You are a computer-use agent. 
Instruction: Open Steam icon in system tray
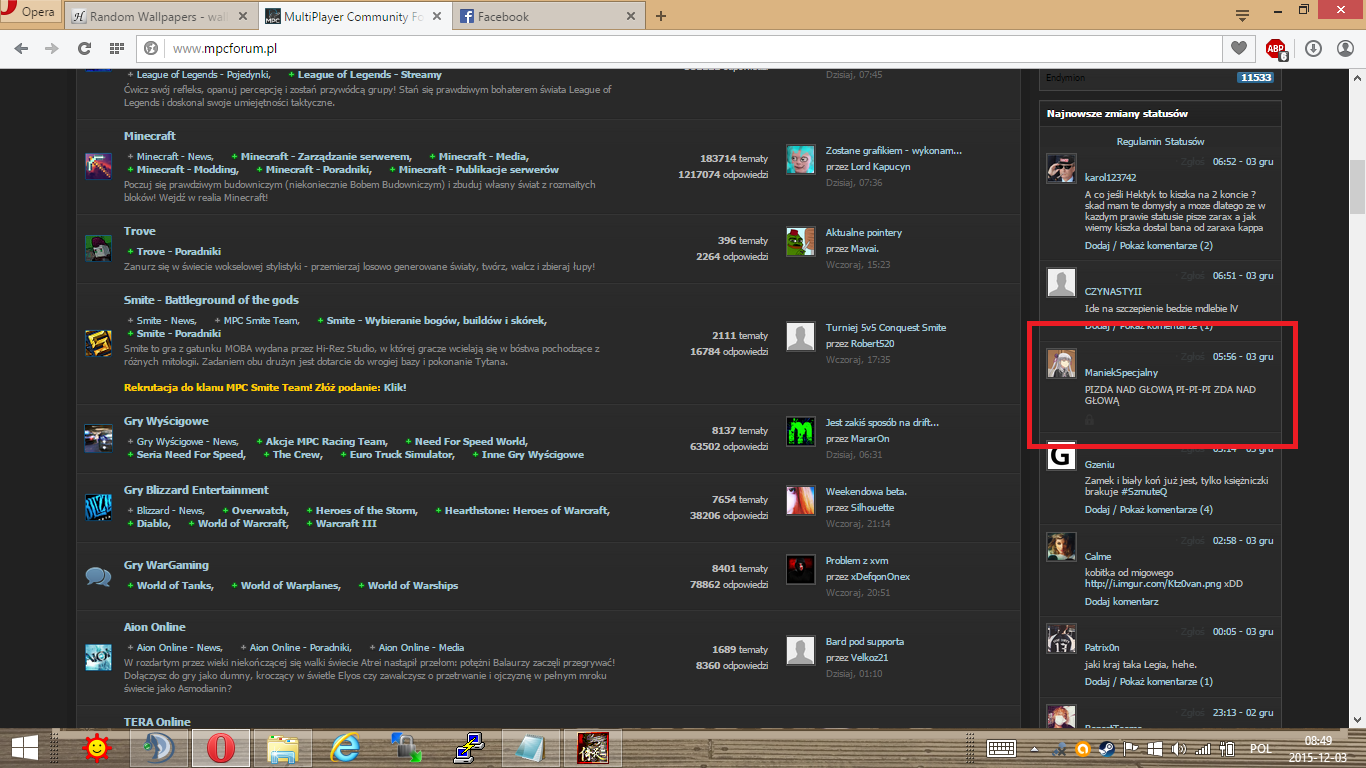(1106, 748)
